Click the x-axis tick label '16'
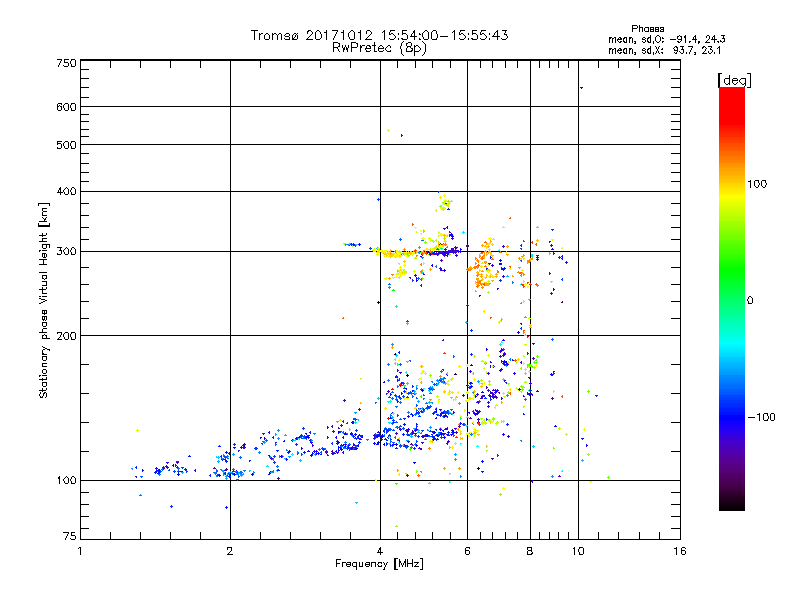This screenshot has height=600, width=800. click(x=680, y=551)
